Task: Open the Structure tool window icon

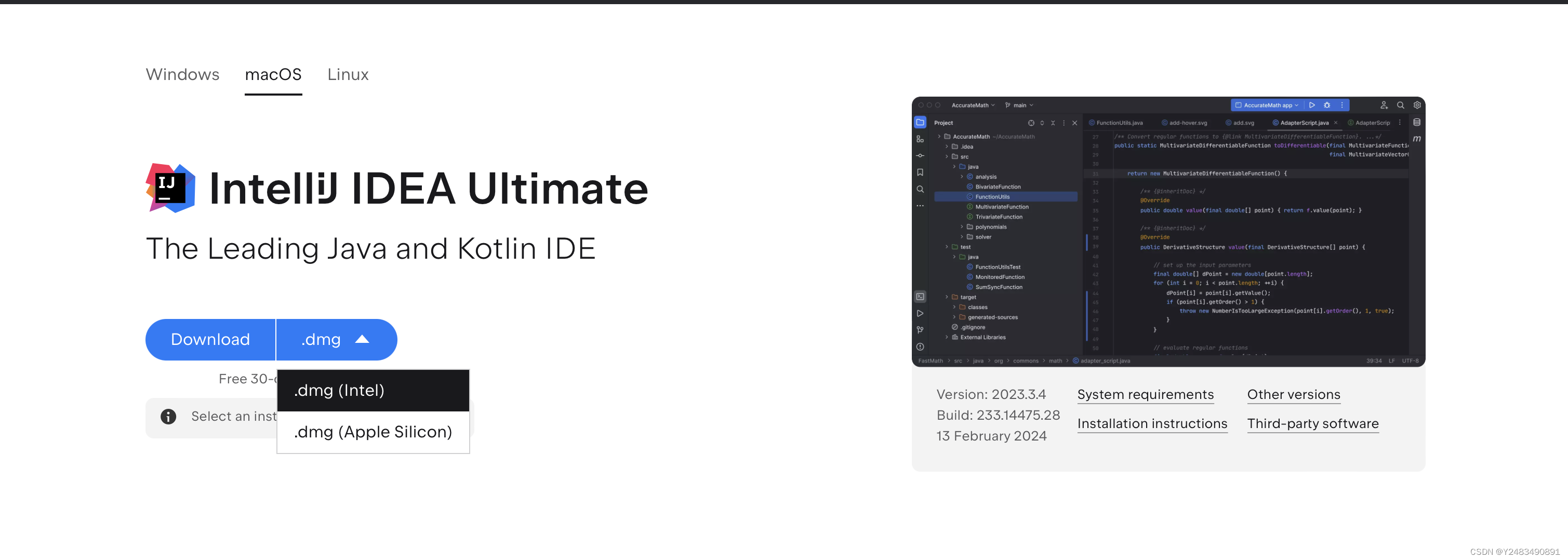Action: tap(921, 139)
